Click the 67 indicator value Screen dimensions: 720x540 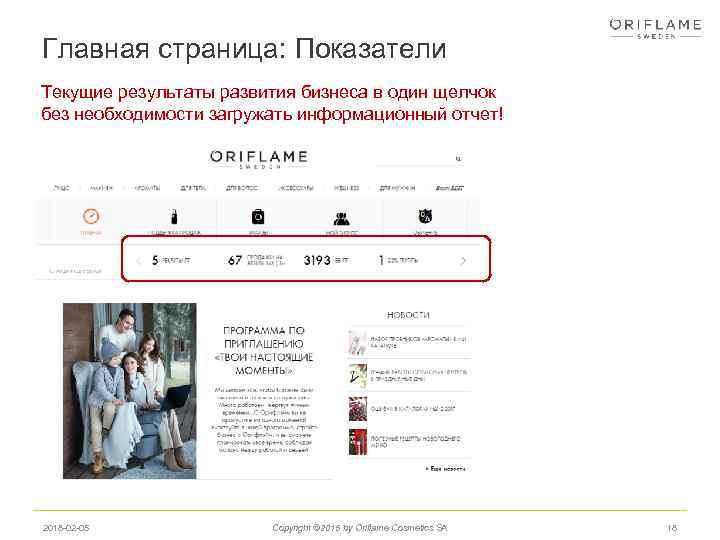tap(235, 260)
